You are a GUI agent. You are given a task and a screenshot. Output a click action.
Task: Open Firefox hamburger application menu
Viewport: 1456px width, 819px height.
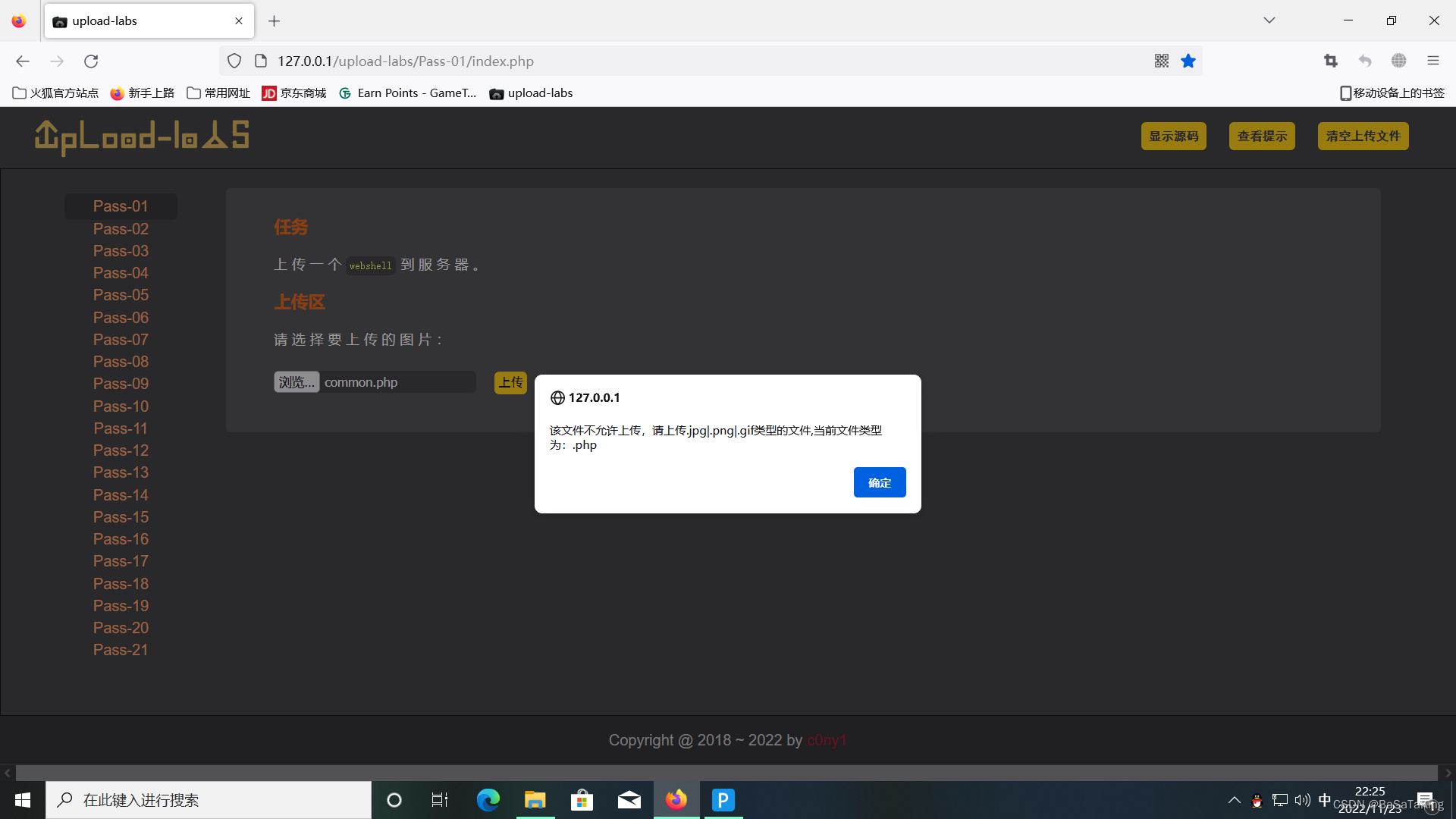coord(1432,61)
